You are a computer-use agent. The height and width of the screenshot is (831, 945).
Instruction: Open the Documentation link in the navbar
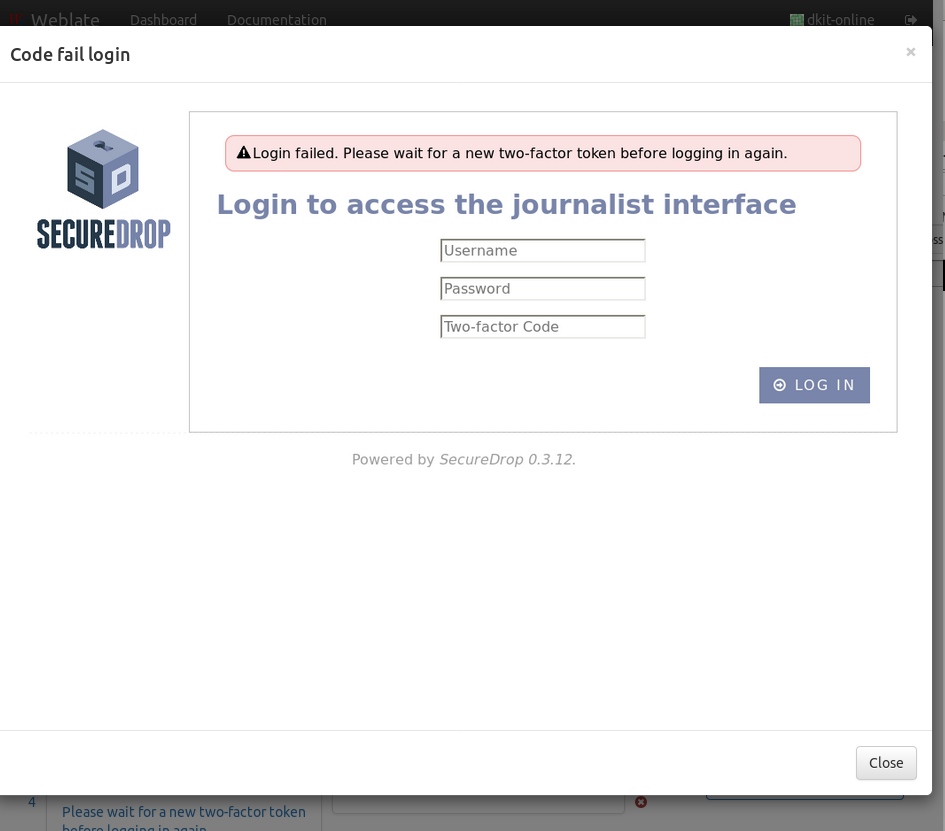(x=277, y=20)
